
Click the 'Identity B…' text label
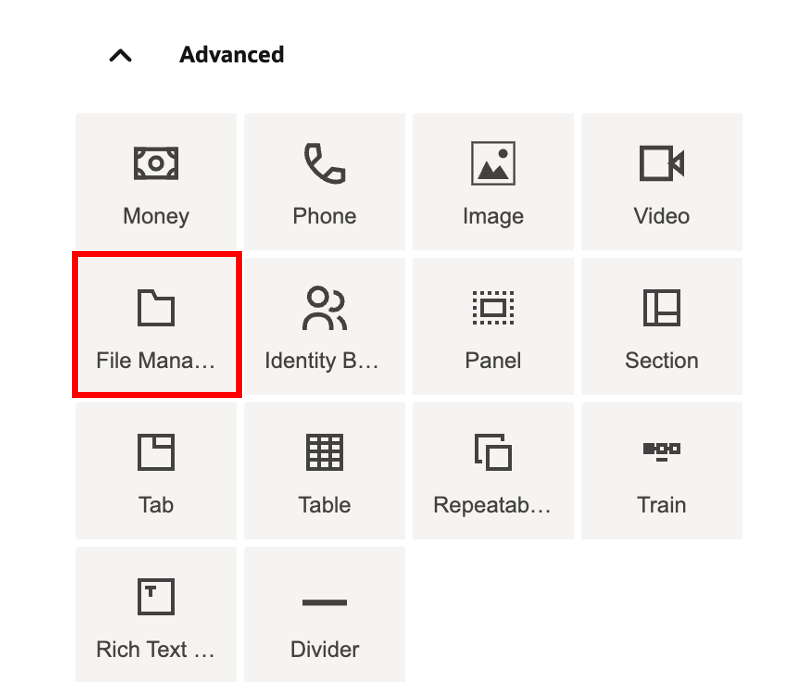point(322,360)
